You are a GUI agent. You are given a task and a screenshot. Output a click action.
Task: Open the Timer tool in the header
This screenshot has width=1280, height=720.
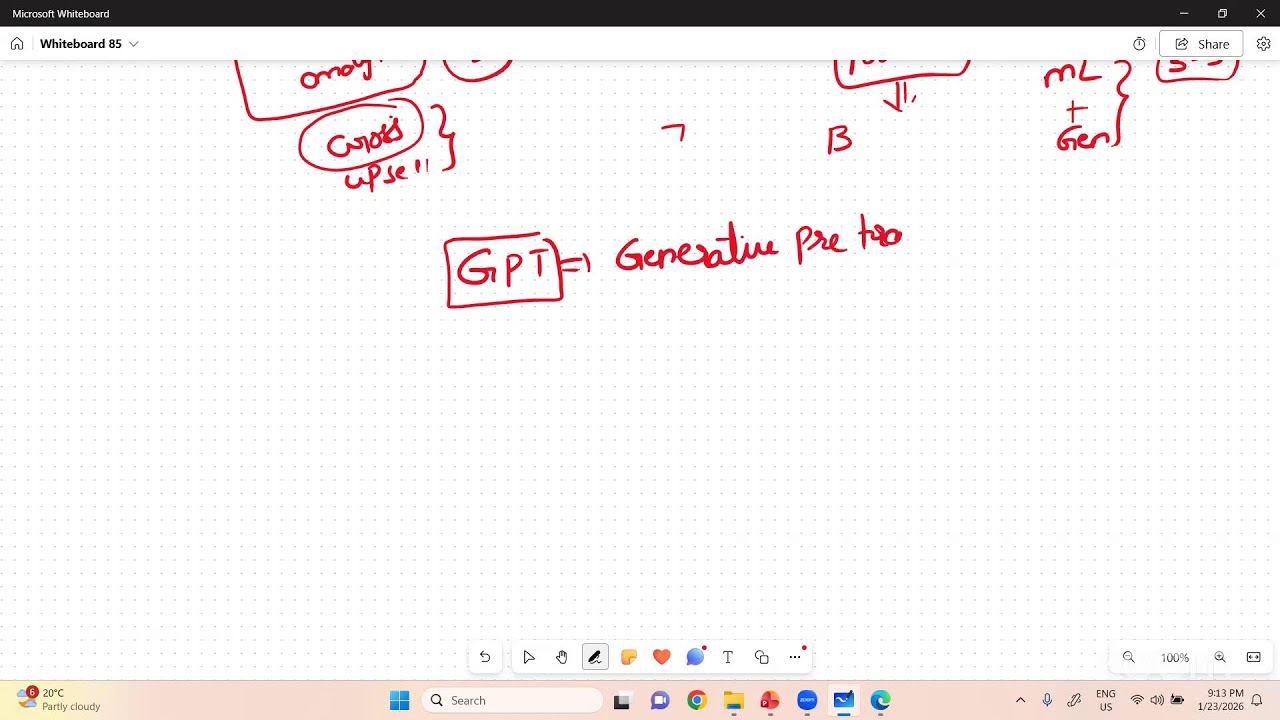click(x=1139, y=44)
